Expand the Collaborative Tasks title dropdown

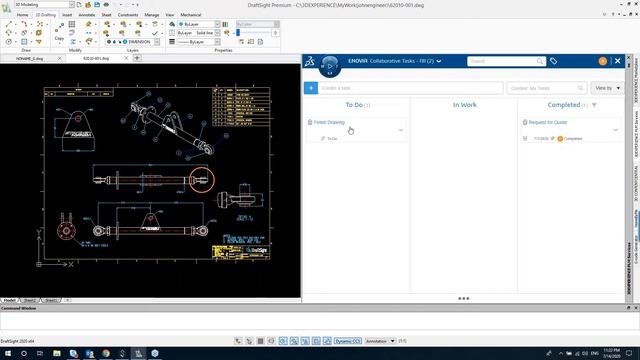tap(439, 61)
